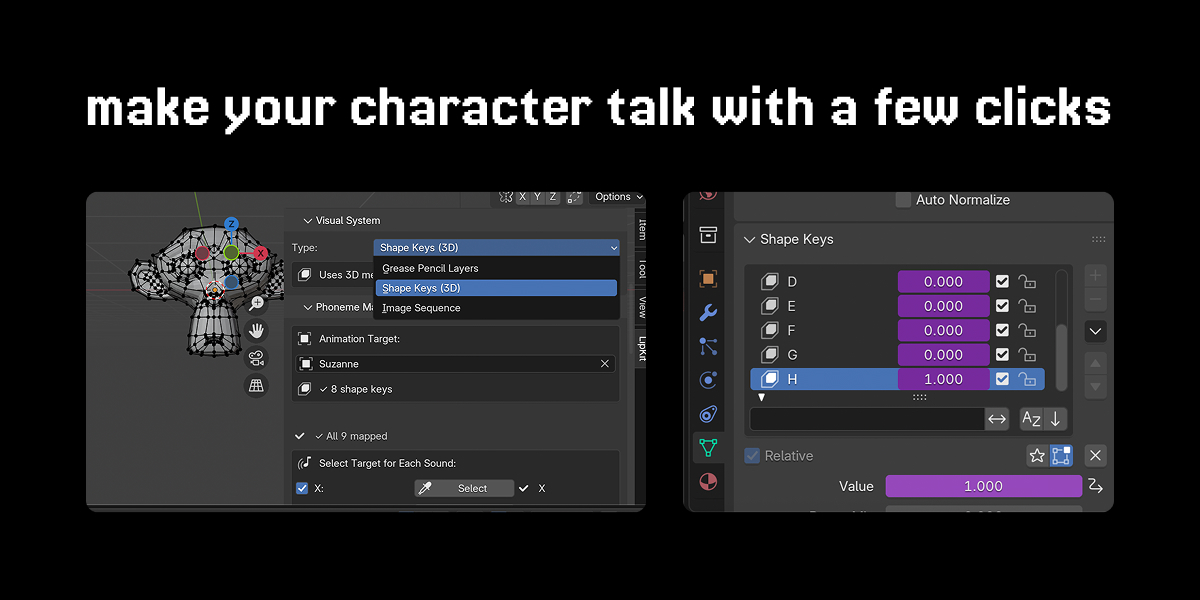Open the Object Data green triangle tab
The image size is (1200, 600).
coord(708,447)
